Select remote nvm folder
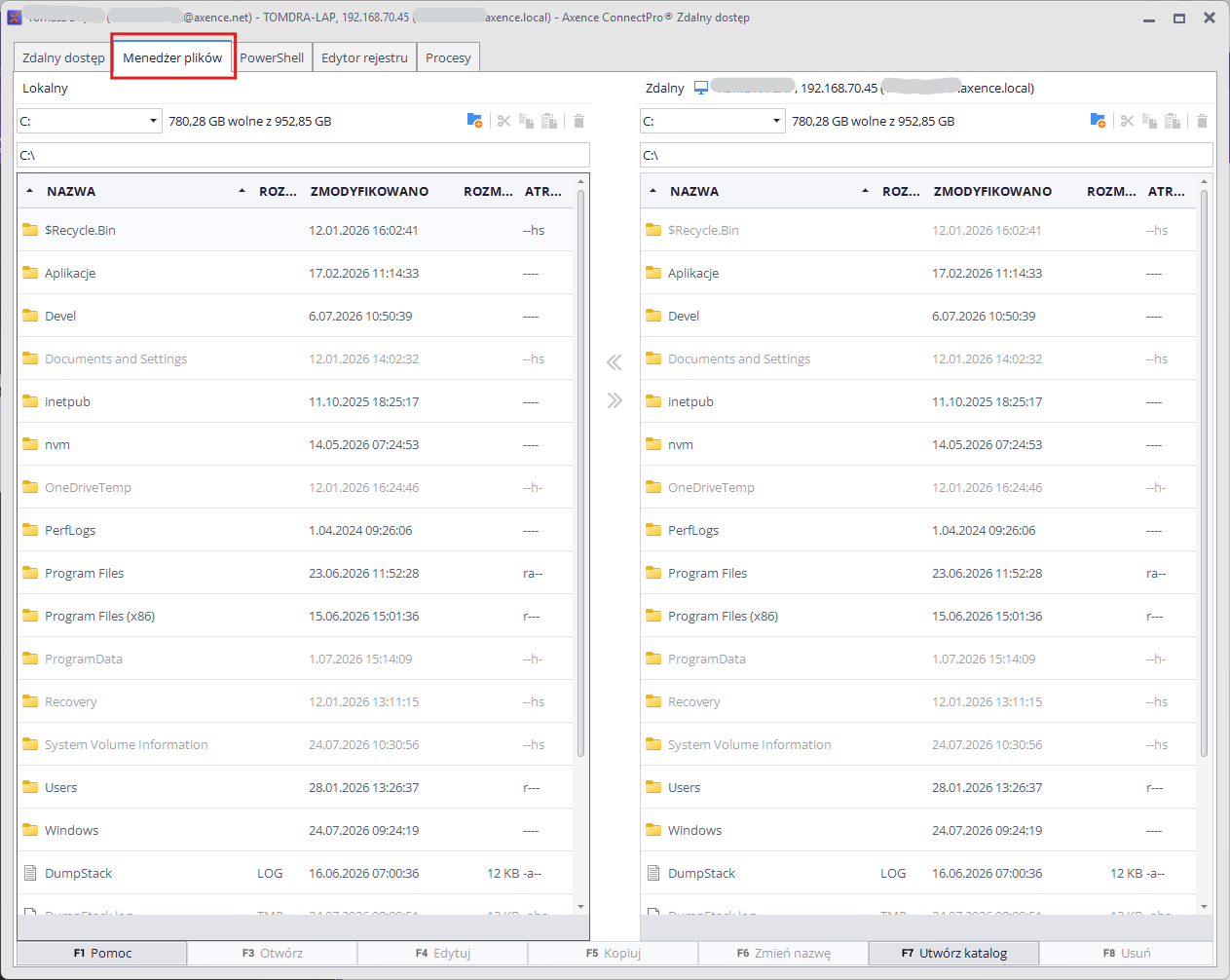This screenshot has height=980, width=1230. [x=918, y=444]
